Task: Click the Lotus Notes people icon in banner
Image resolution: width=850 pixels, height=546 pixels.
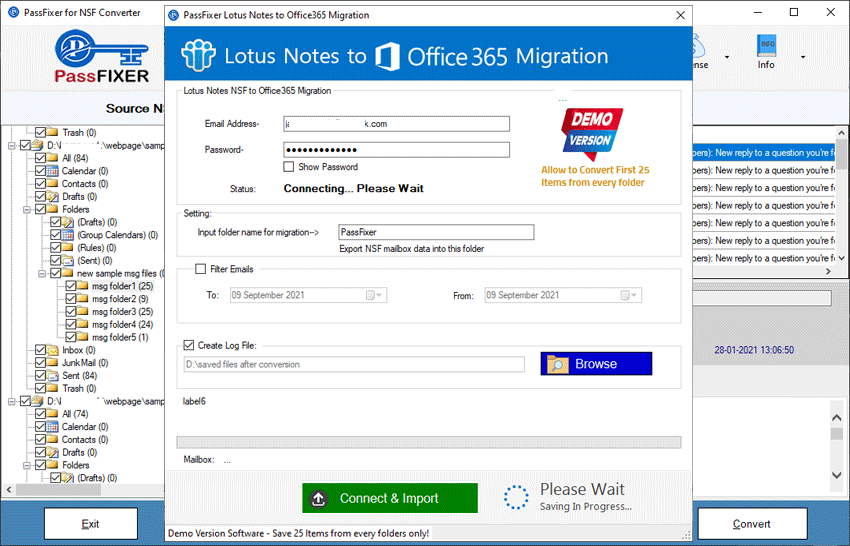Action: 198,55
